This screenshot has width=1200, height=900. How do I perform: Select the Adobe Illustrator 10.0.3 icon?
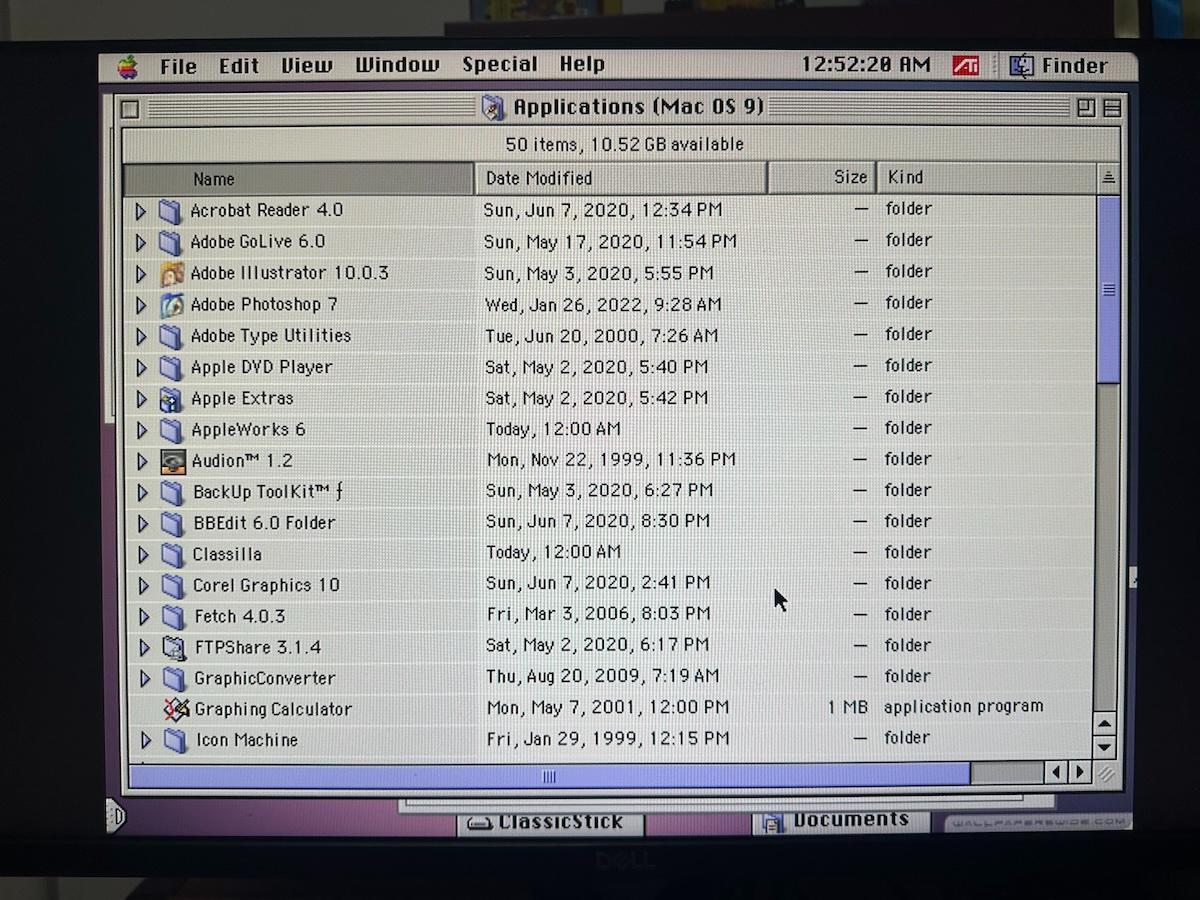tap(172, 273)
